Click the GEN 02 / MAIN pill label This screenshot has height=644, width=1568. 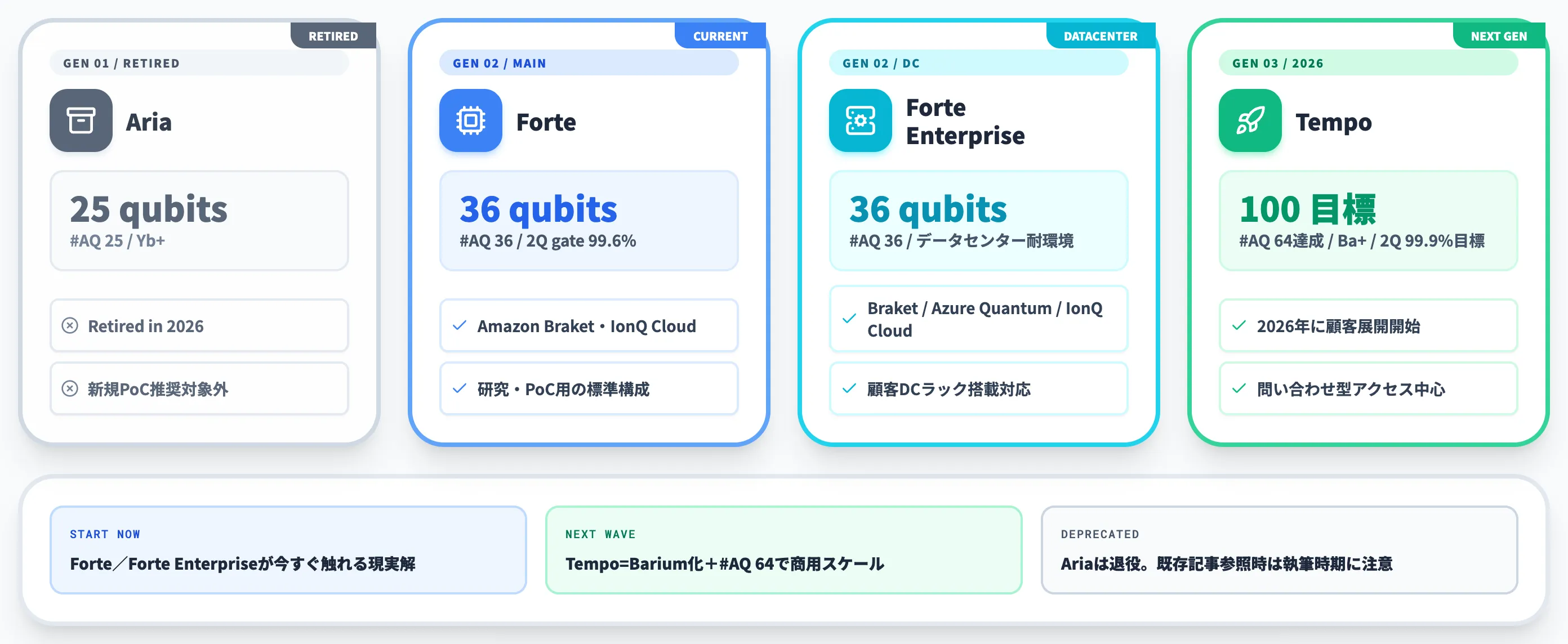click(x=589, y=62)
